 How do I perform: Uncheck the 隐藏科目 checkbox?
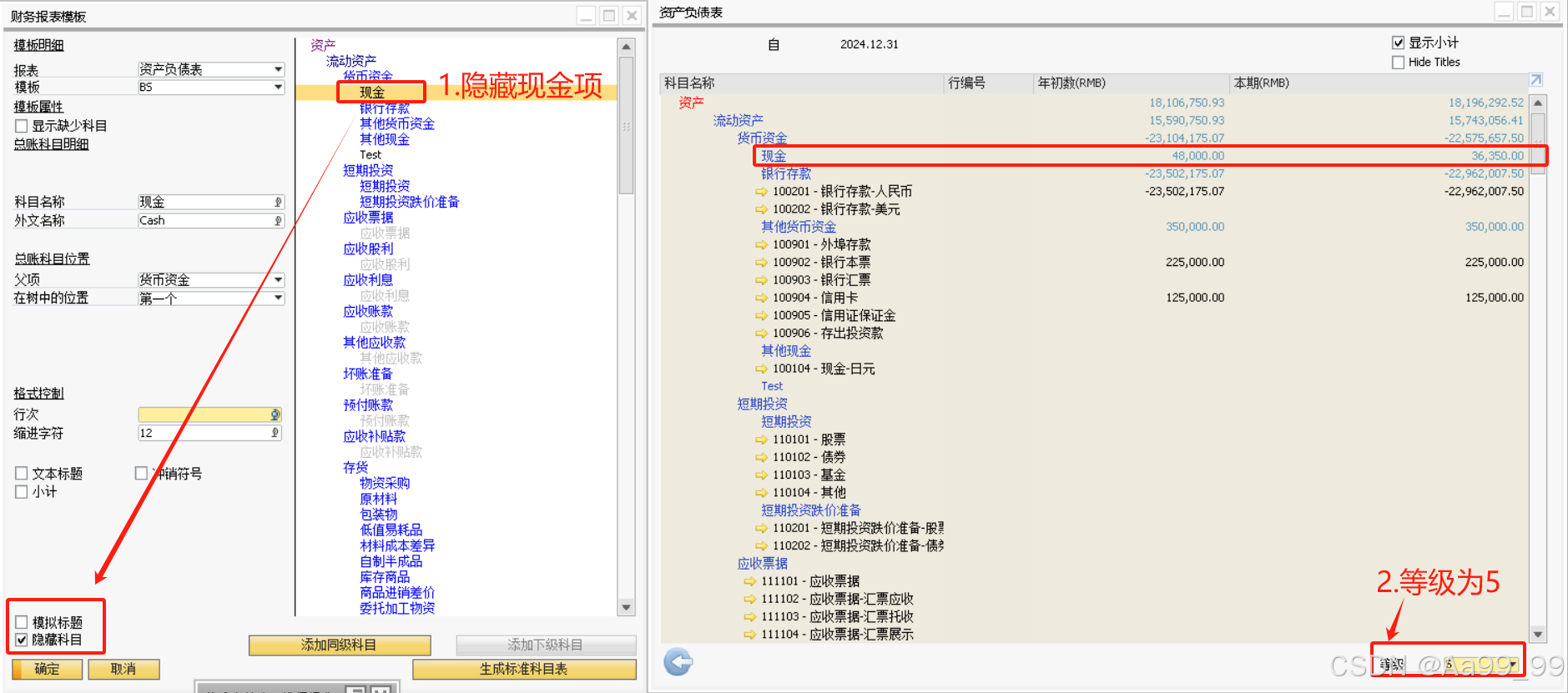click(x=22, y=640)
